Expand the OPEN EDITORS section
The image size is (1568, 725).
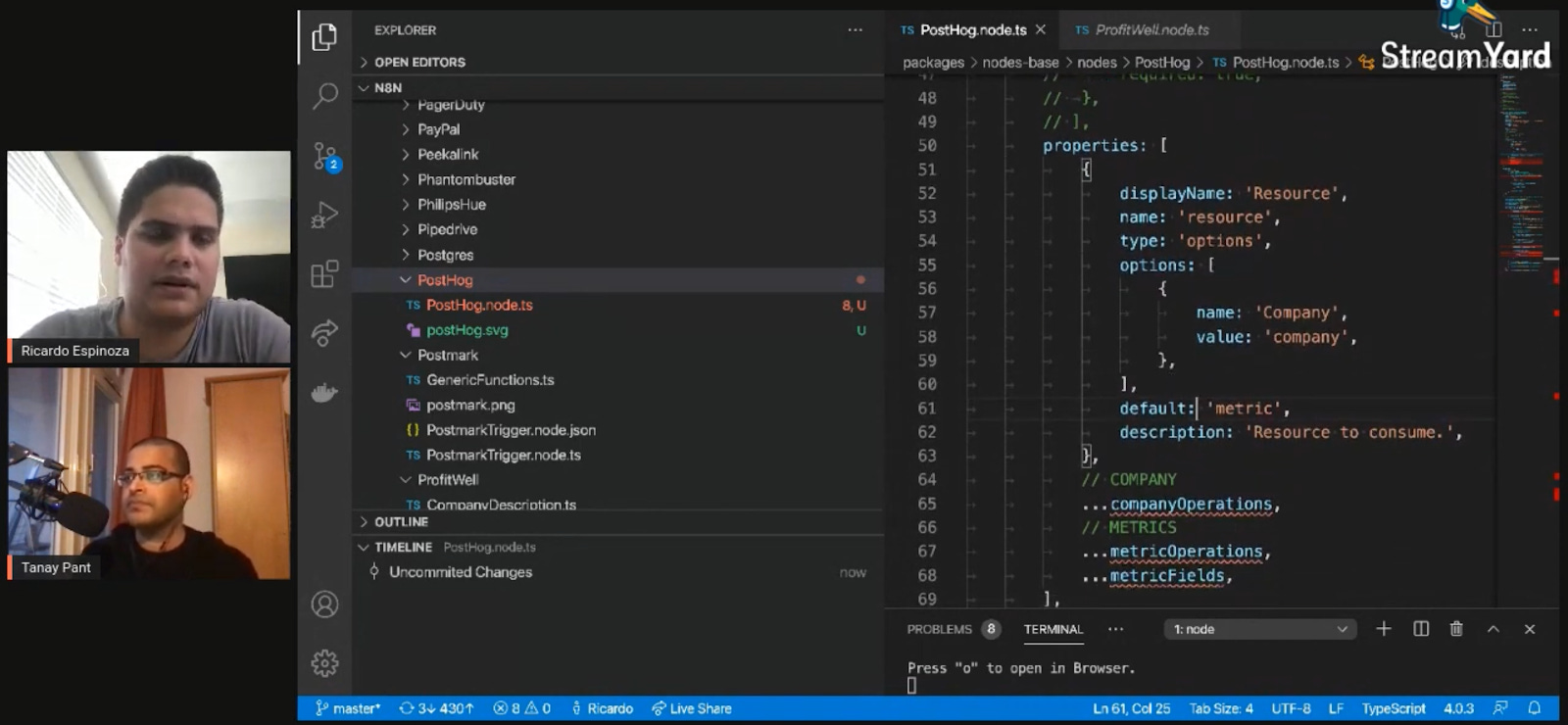(x=618, y=62)
